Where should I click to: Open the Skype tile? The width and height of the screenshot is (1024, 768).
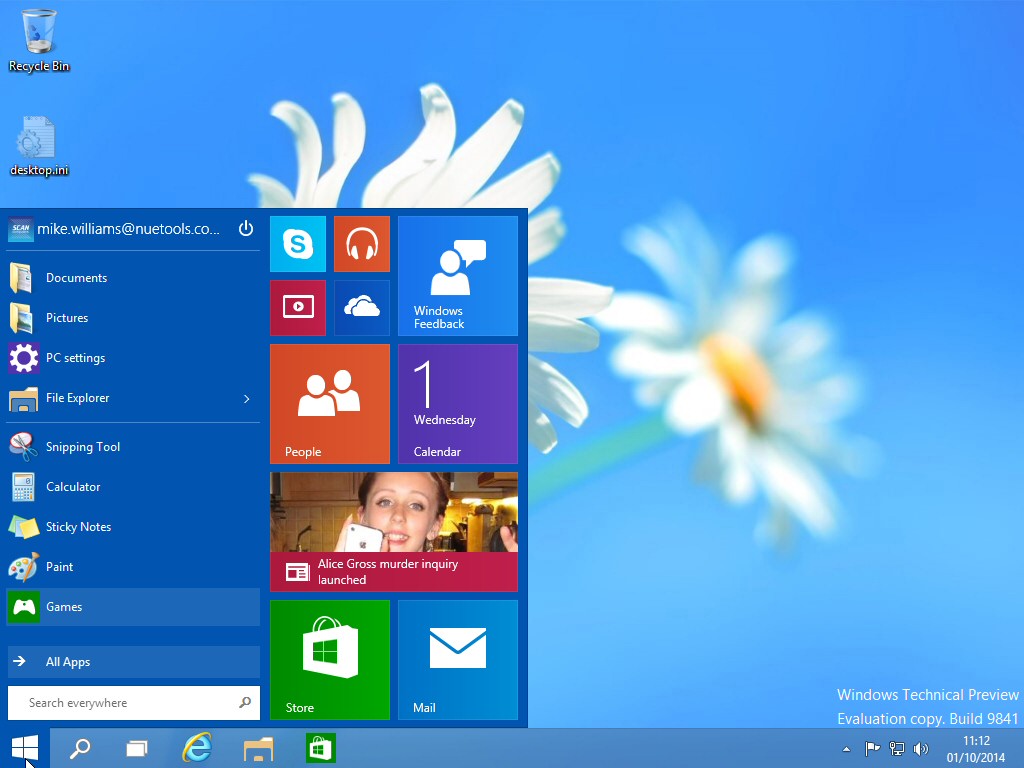tap(298, 244)
